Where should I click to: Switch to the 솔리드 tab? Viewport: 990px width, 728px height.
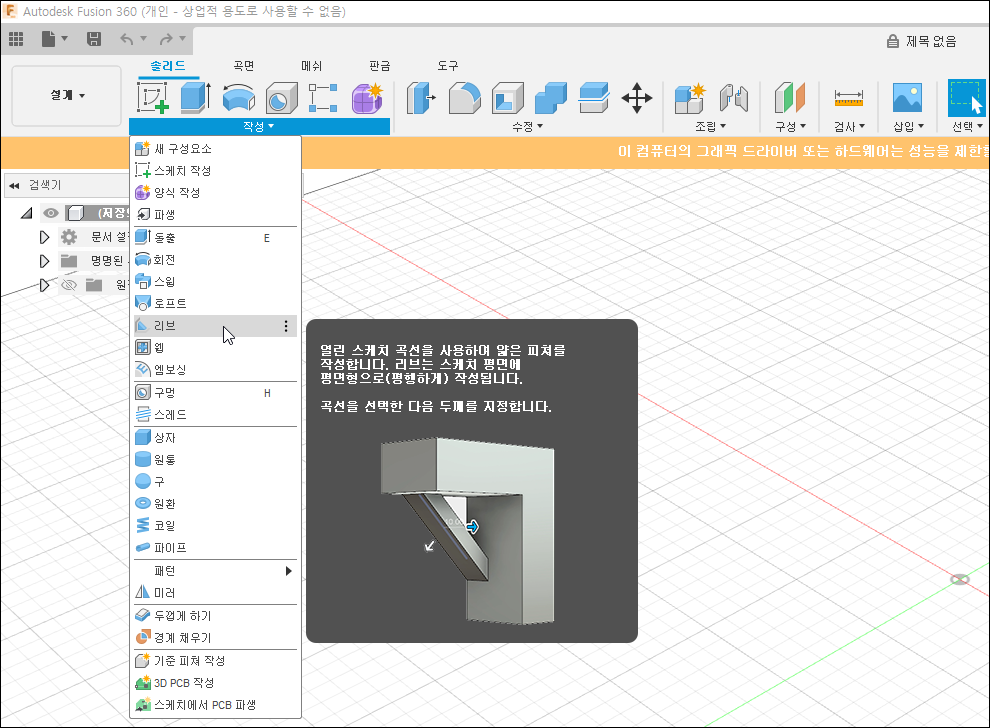pyautogui.click(x=168, y=66)
